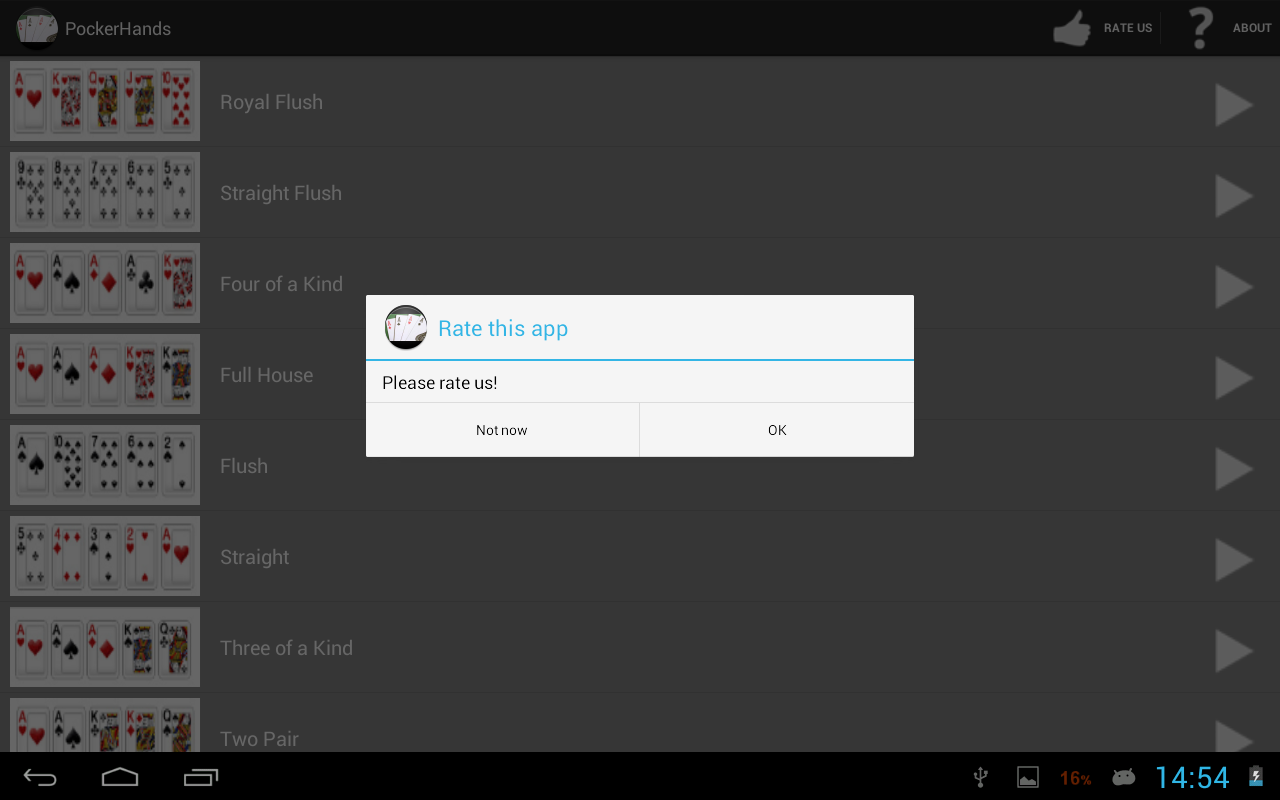The width and height of the screenshot is (1280, 800).
Task: Tap the Rate this app dialog icon
Action: [x=406, y=327]
